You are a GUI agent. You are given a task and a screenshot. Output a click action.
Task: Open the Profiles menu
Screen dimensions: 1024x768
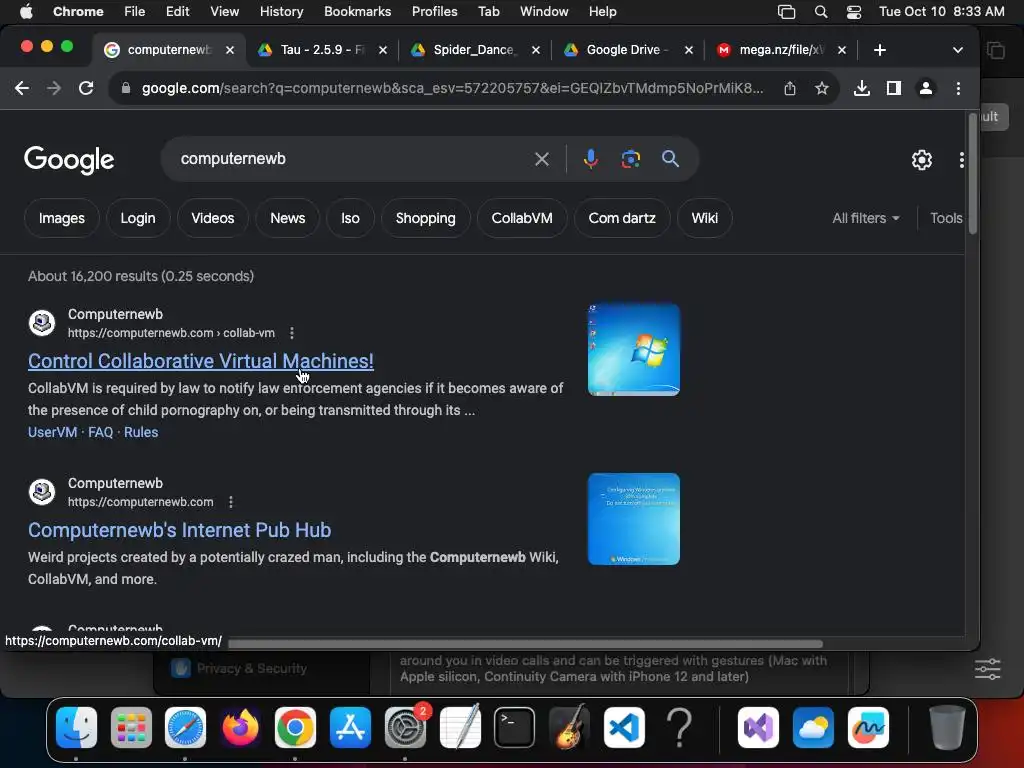434,12
